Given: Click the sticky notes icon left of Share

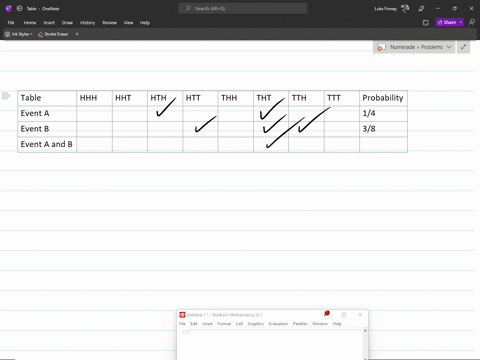Looking at the screenshot, I should [426, 23].
